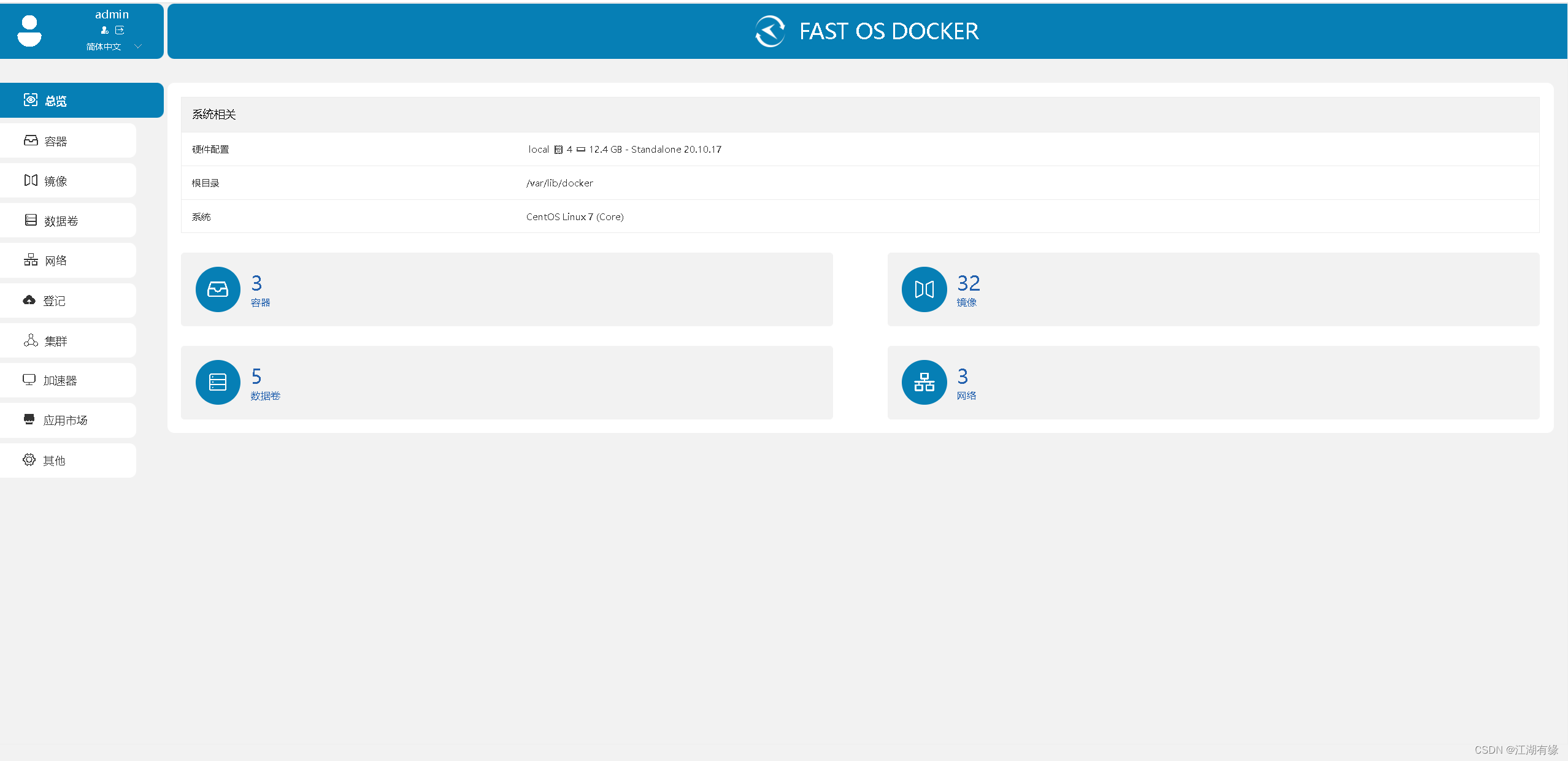Click the 系统 row label
Viewport: 1568px width, 761px height.
pos(201,217)
